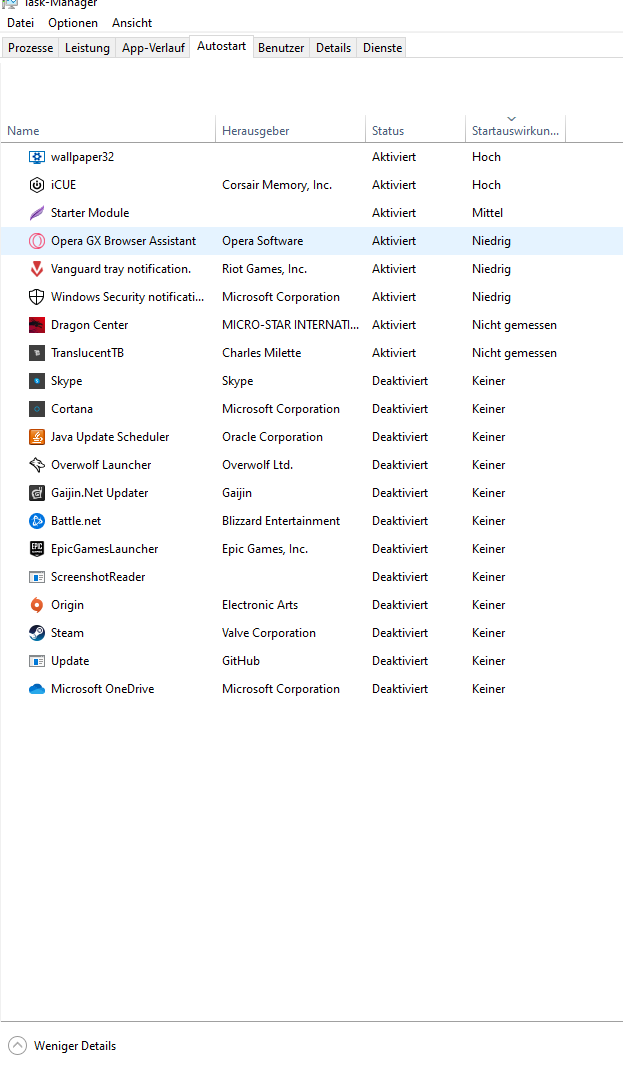Click Charles Milette publisher cell
The width and height of the screenshot is (623, 1070).
point(261,353)
